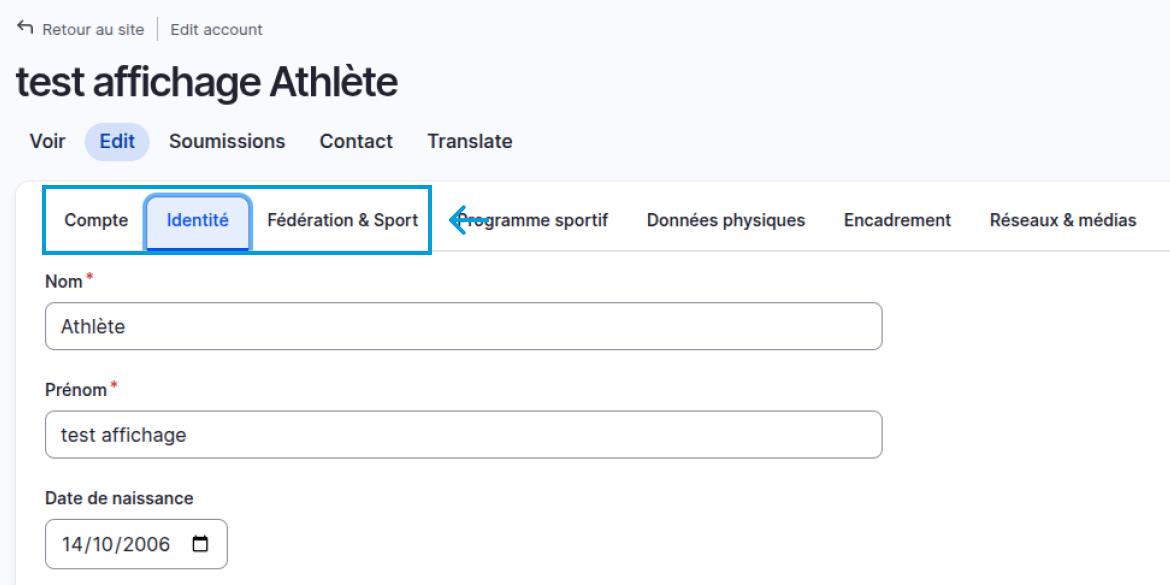The image size is (1170, 585).
Task: Select the day 14 in Date de naissance
Action: 73,544
